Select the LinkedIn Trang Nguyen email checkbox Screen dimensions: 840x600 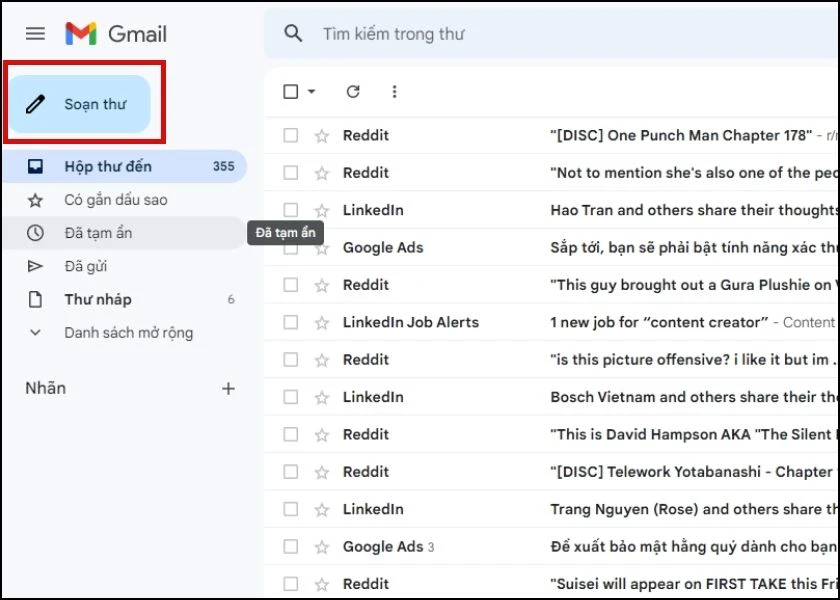290,509
